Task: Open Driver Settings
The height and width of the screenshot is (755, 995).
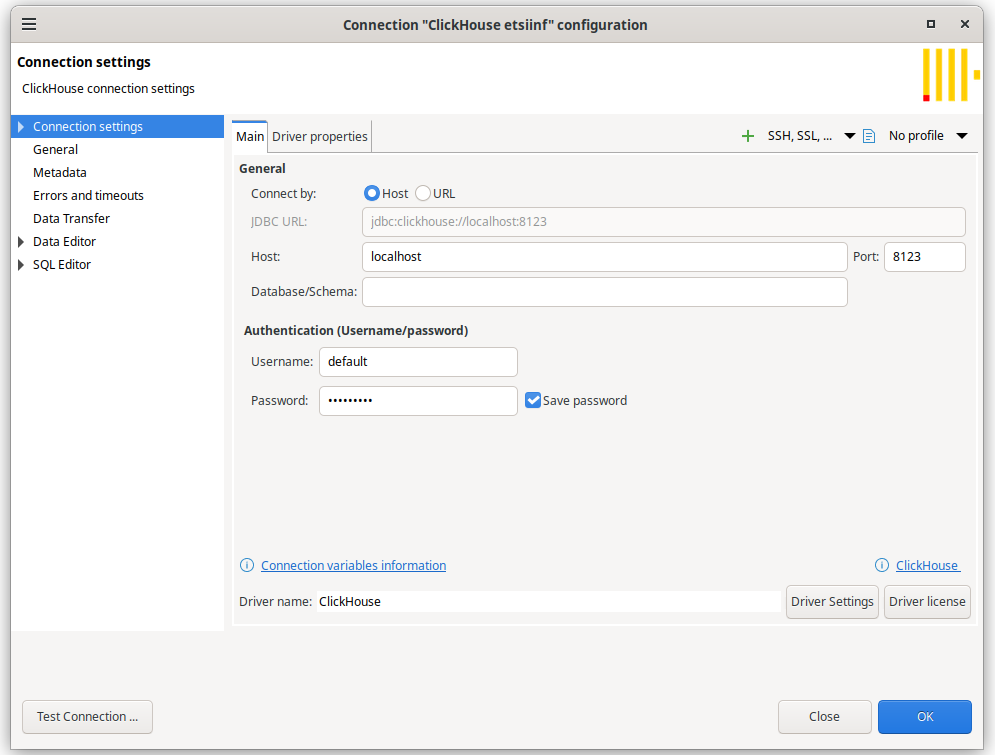Action: coord(832,601)
